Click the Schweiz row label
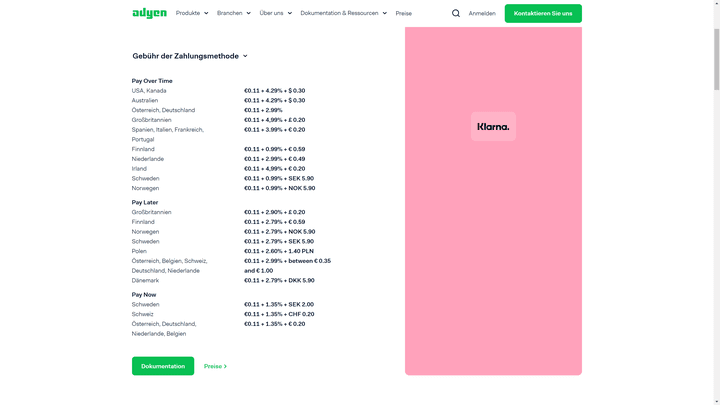720x405 pixels. point(142,314)
